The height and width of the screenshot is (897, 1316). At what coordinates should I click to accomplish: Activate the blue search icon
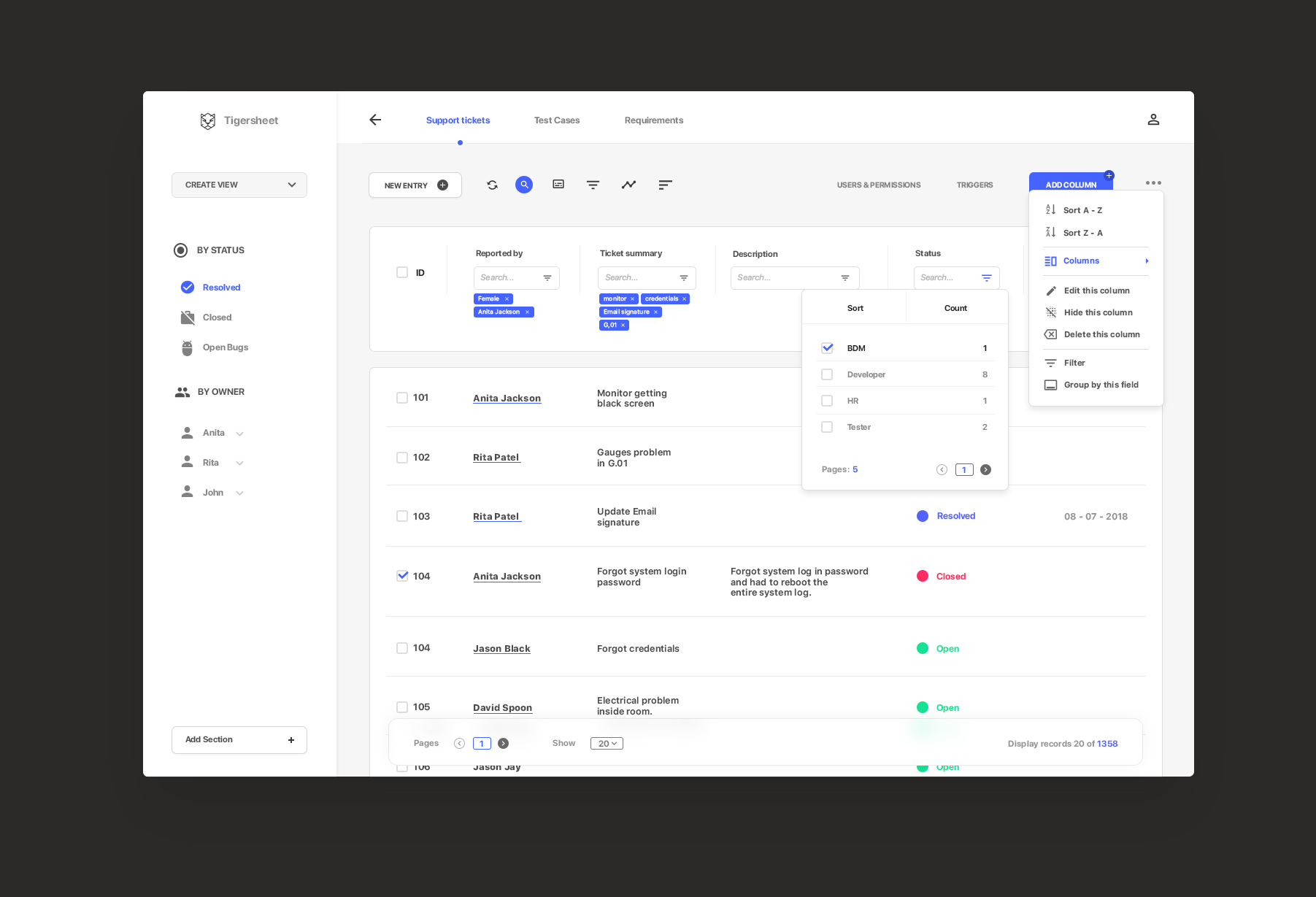click(x=524, y=185)
